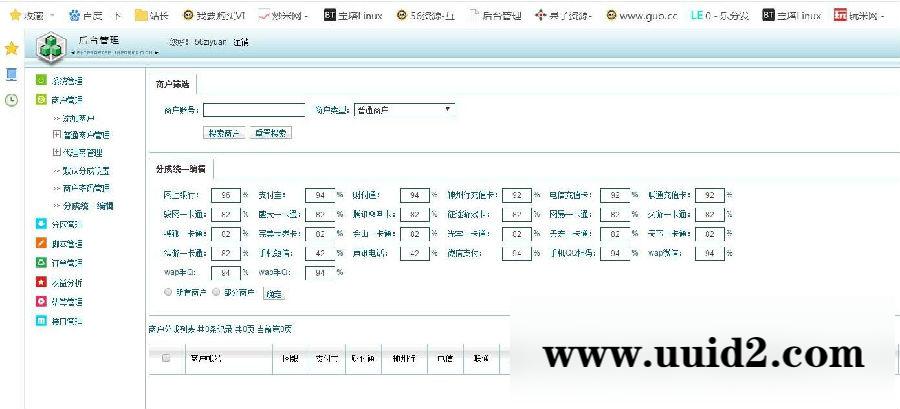Expand the 普通商户管理 tree node
The width and height of the screenshot is (900, 409).
[x=56, y=135]
